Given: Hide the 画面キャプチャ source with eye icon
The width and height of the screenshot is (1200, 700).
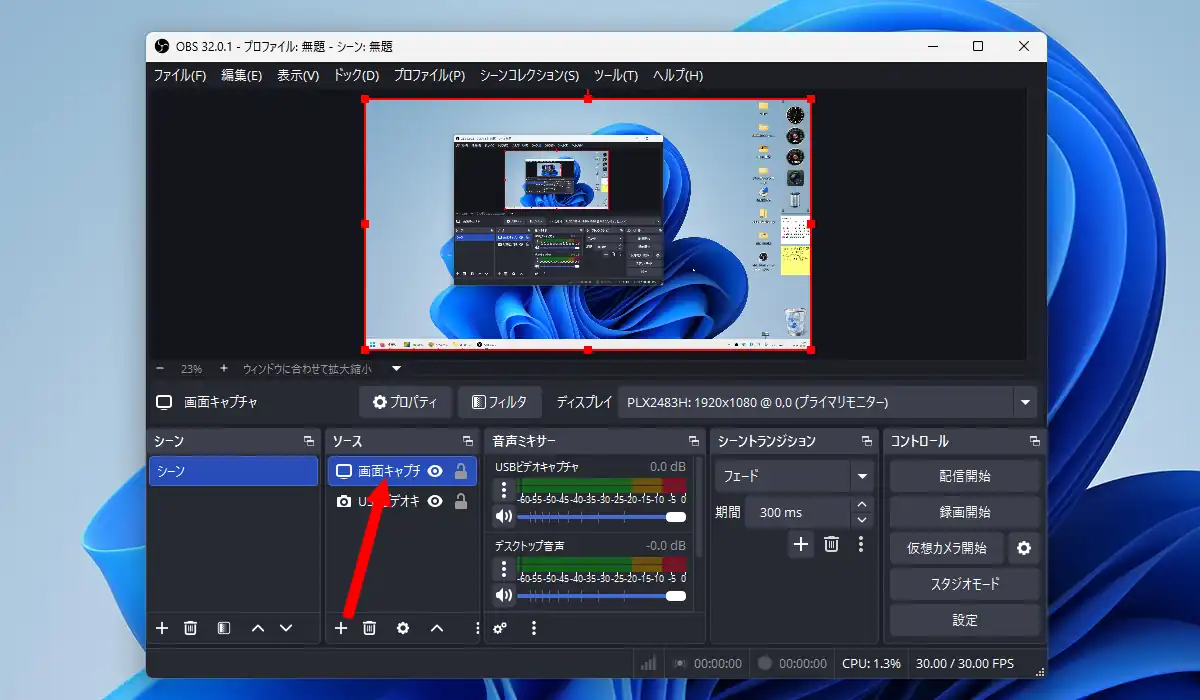Looking at the screenshot, I should point(435,471).
